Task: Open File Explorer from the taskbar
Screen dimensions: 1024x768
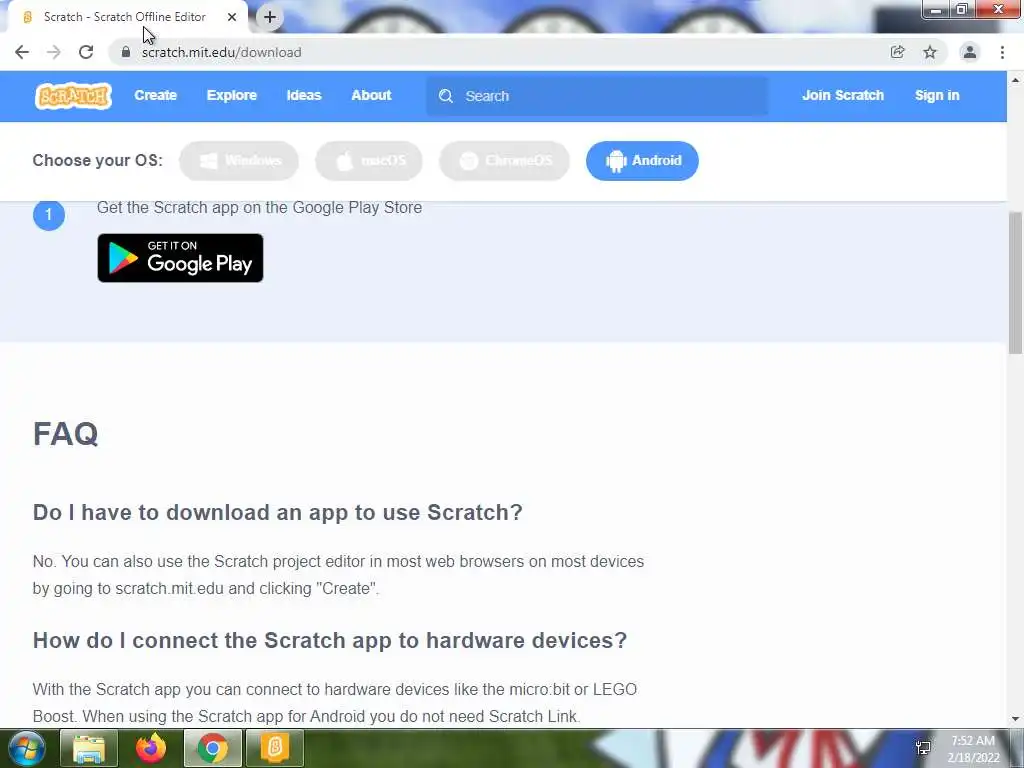Action: pyautogui.click(x=89, y=748)
